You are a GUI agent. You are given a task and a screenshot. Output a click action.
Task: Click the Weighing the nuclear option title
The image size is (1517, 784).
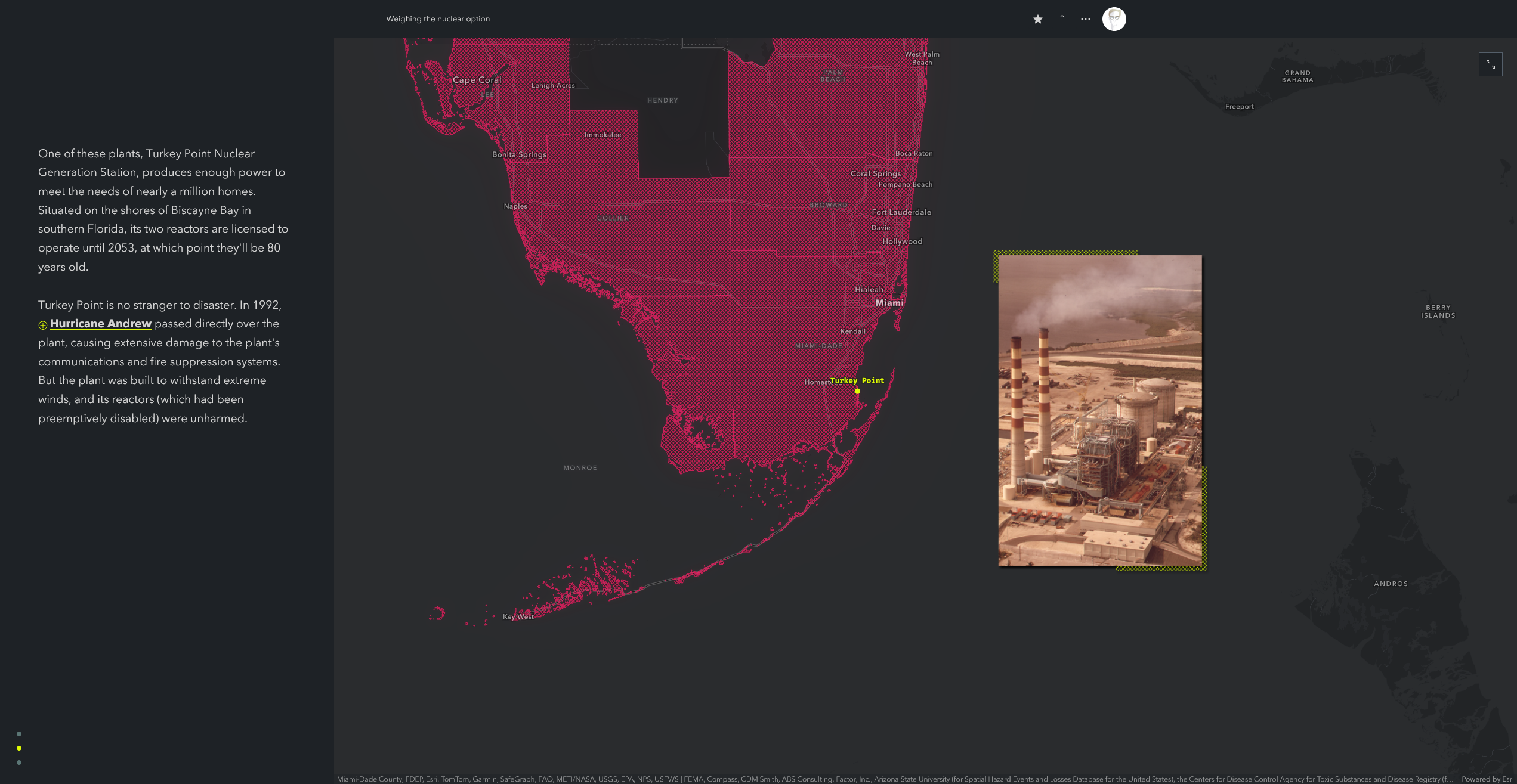[x=438, y=19]
